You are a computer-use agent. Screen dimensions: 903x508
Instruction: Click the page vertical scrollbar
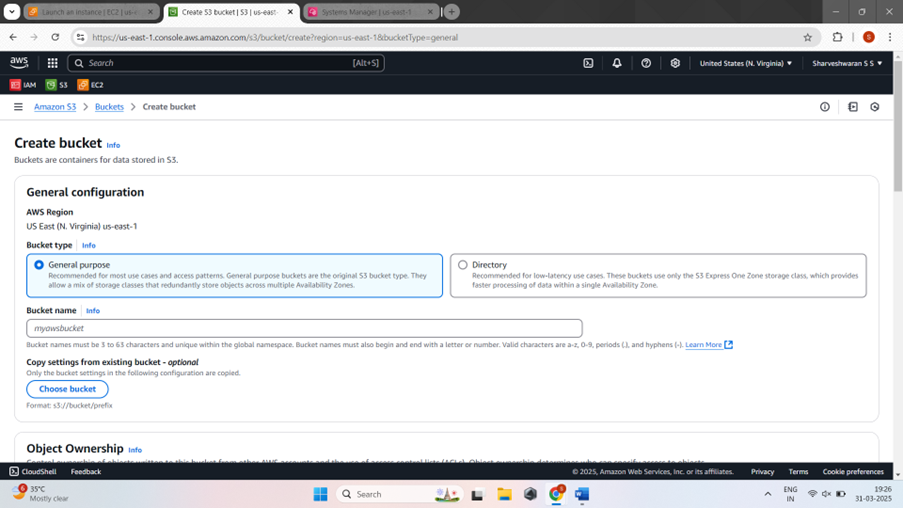[x=898, y=124]
